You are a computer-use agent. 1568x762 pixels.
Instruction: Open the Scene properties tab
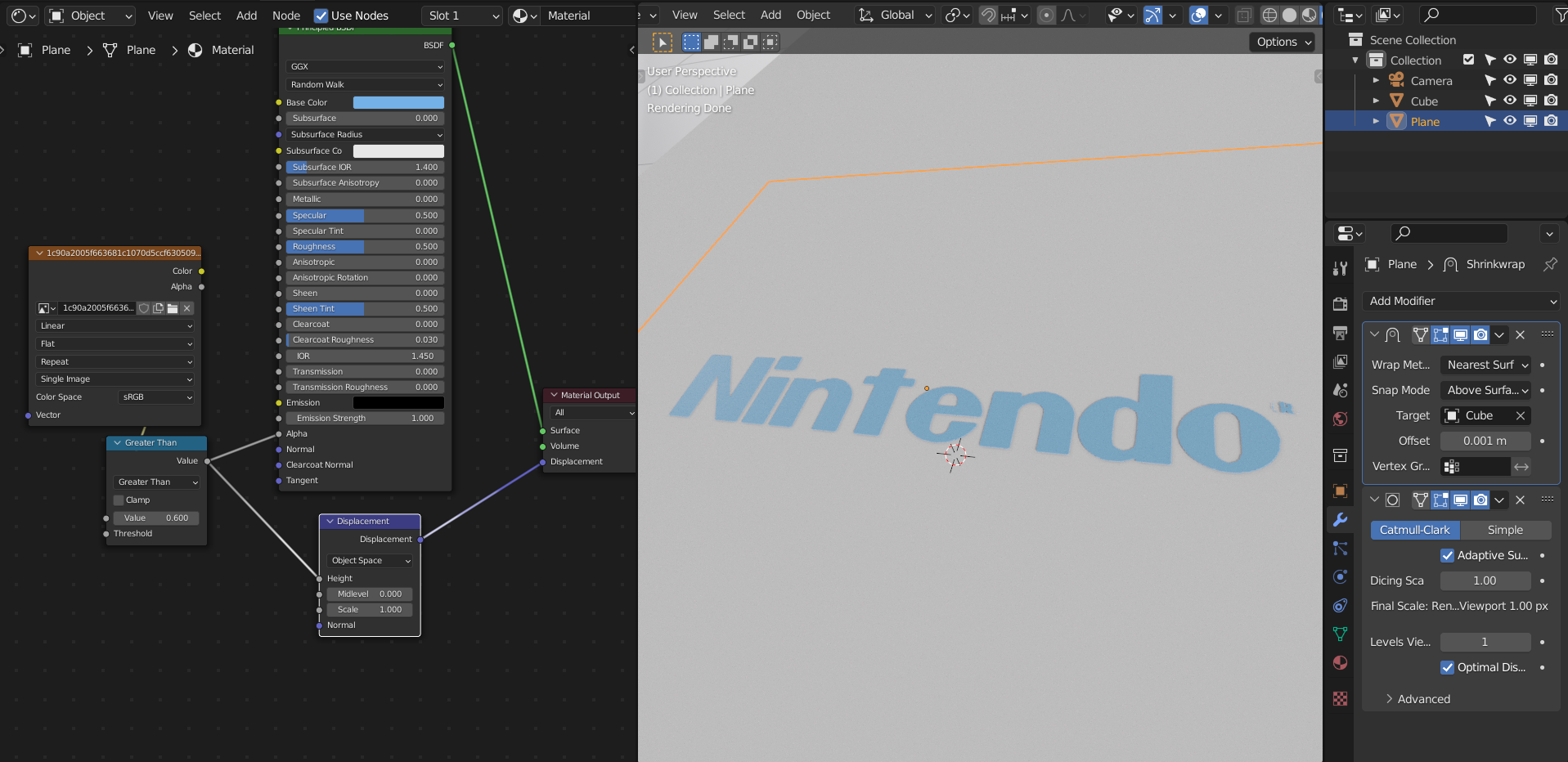1340,390
